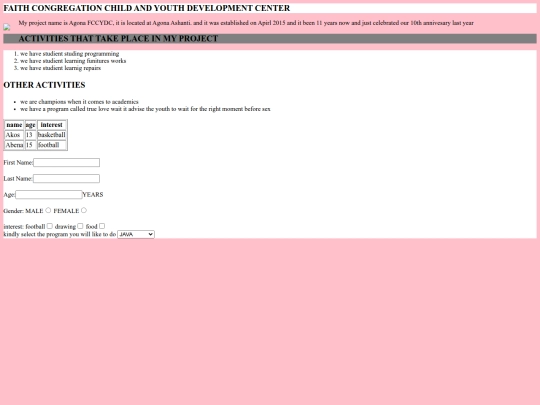The image size is (540, 405).
Task: Click list item about furnitures works
Action: click(x=73, y=61)
